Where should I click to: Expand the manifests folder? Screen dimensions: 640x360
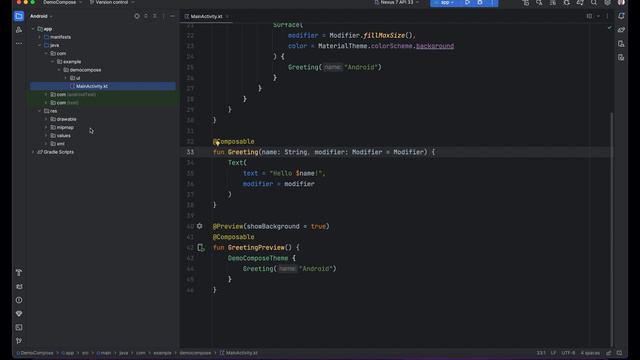[40, 37]
